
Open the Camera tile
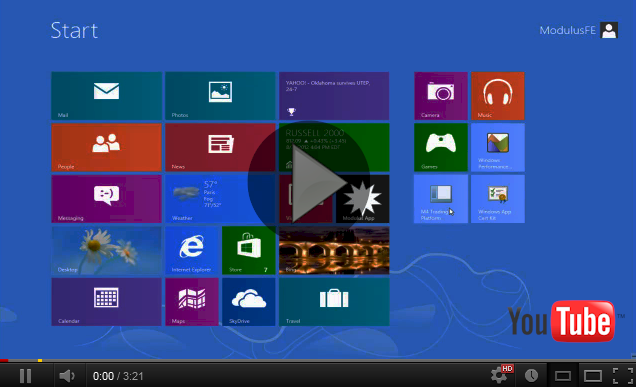point(441,96)
